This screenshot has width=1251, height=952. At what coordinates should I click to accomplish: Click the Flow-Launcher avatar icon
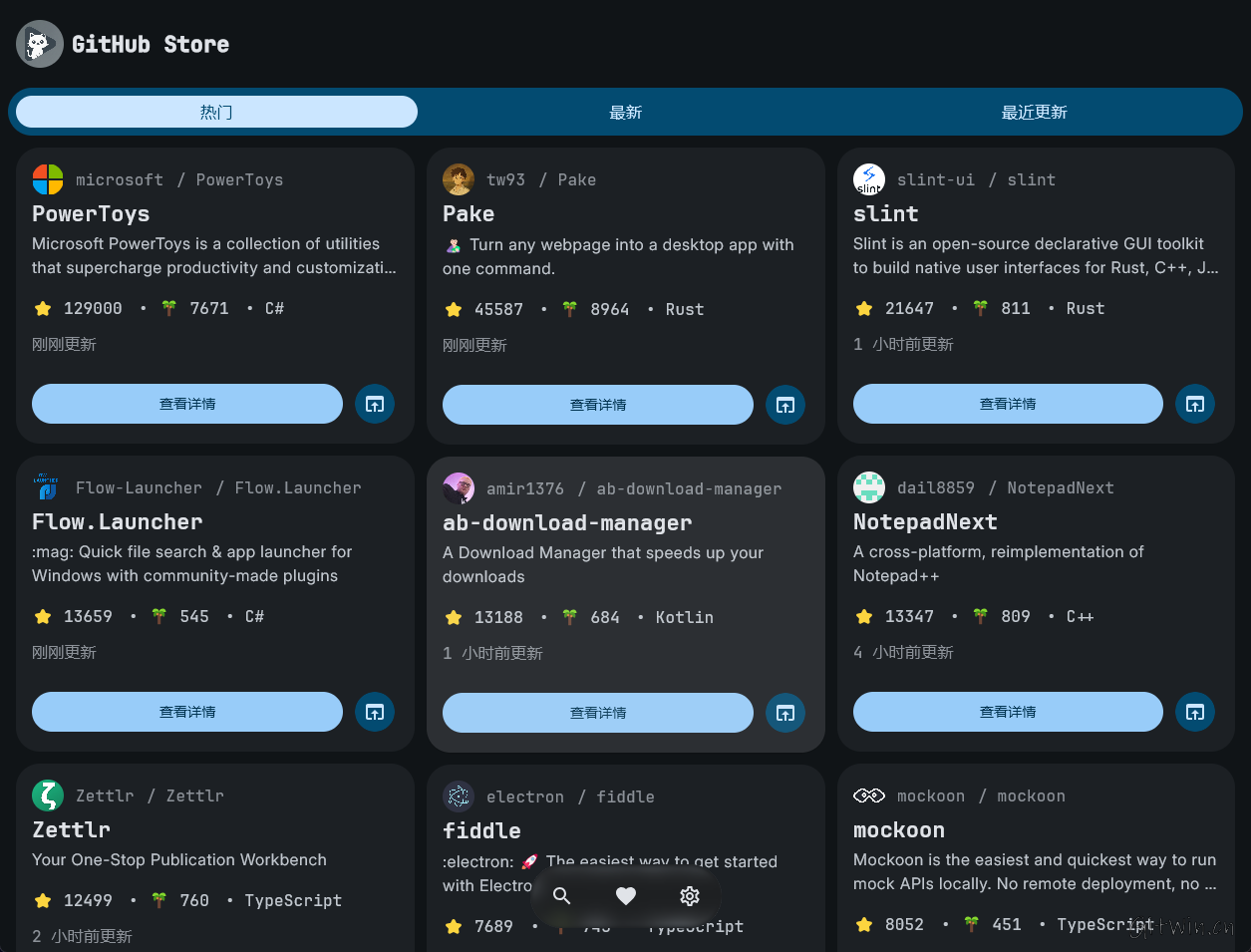pos(48,487)
